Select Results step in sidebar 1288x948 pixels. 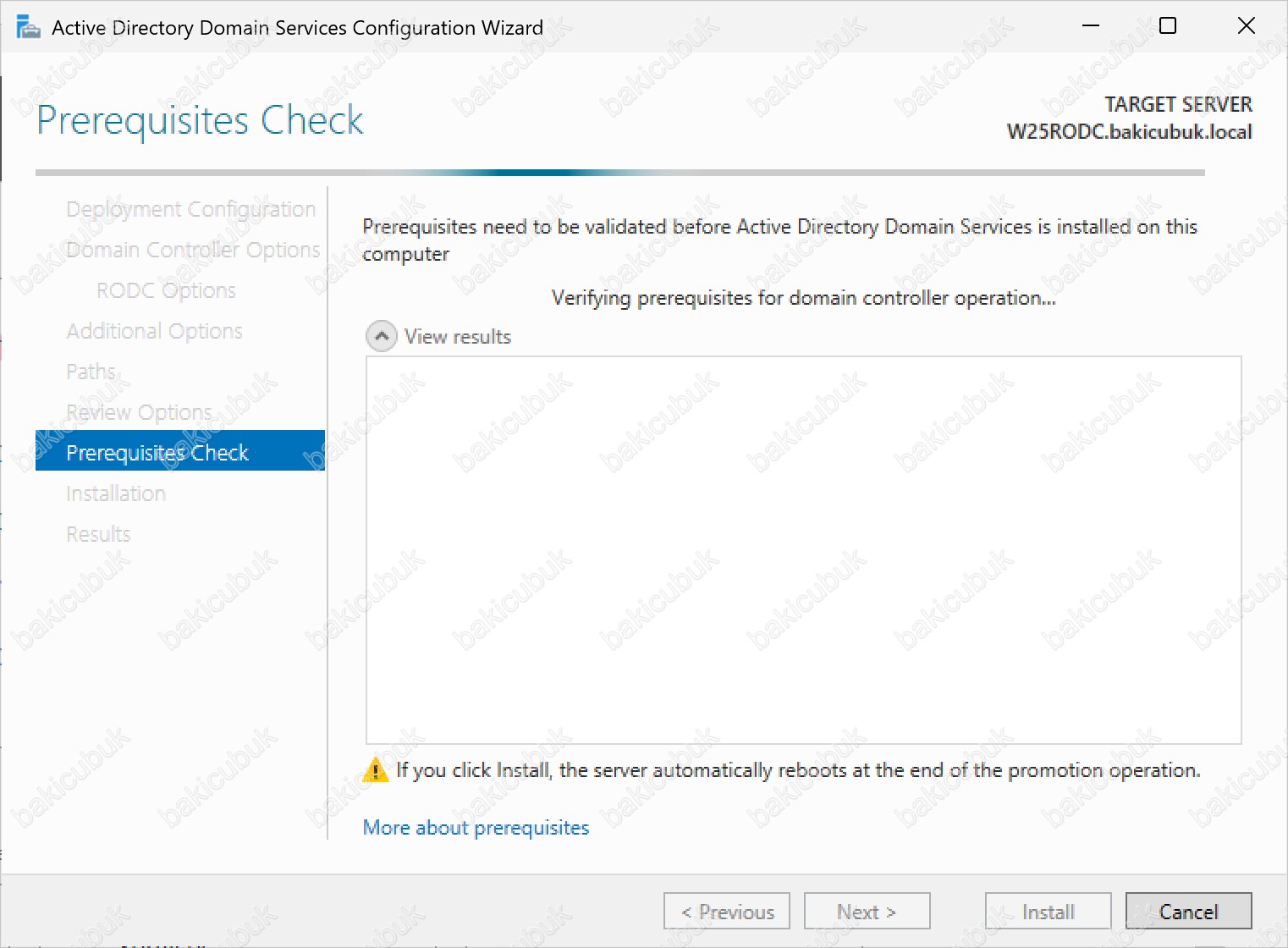pyautogui.click(x=98, y=534)
